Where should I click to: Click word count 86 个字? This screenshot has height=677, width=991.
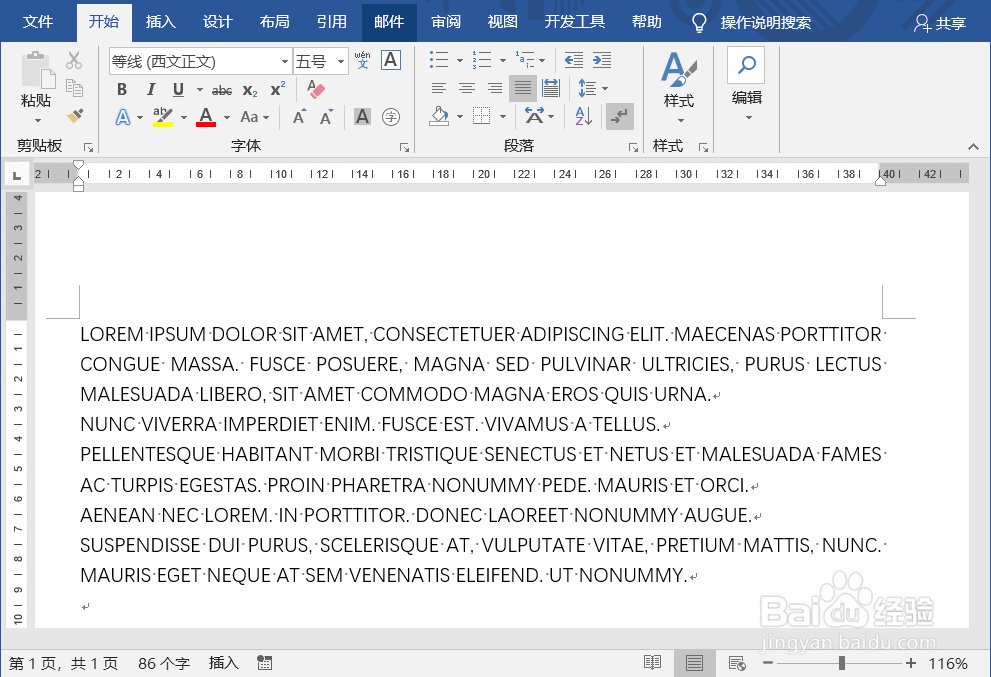[x=164, y=663]
